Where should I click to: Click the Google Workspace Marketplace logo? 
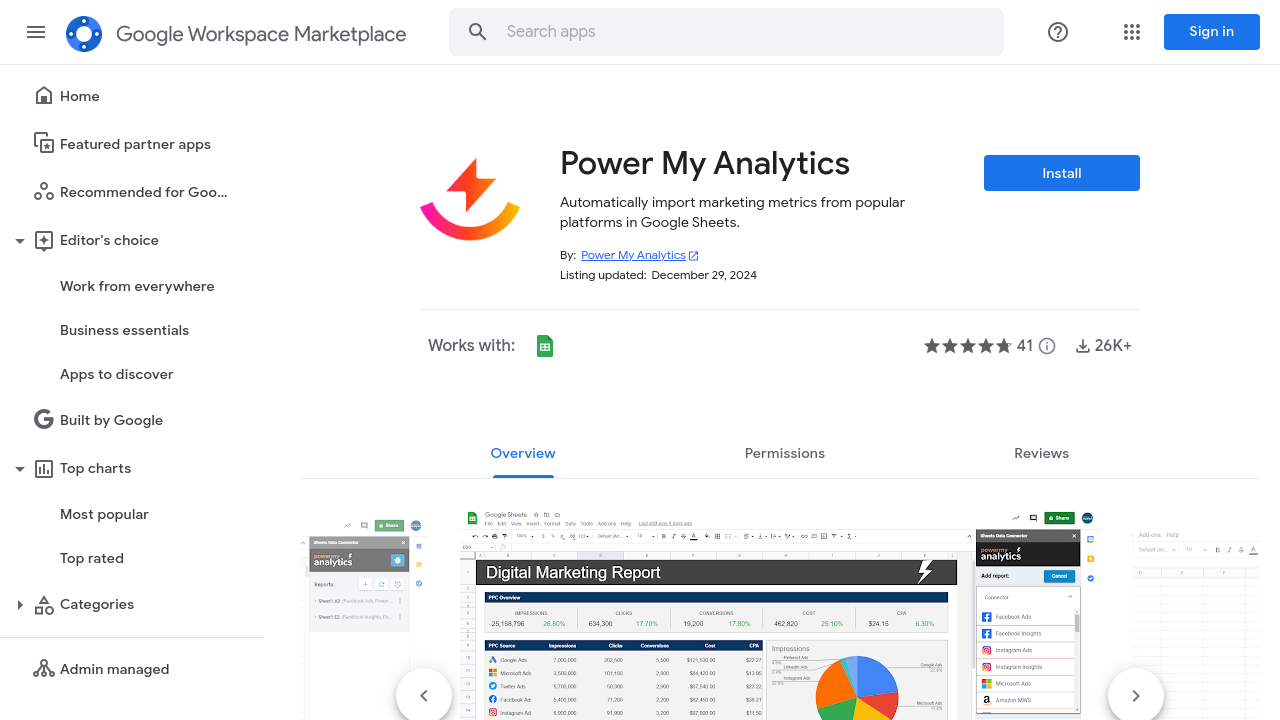pyautogui.click(x=84, y=34)
